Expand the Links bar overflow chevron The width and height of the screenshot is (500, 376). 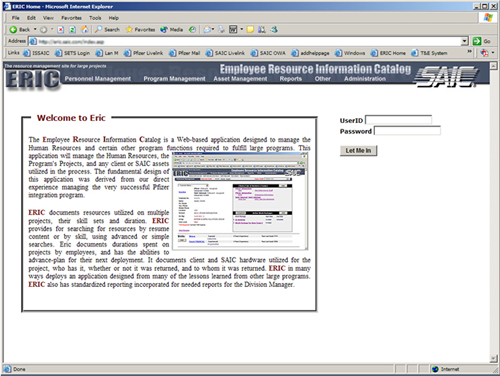pos(469,52)
